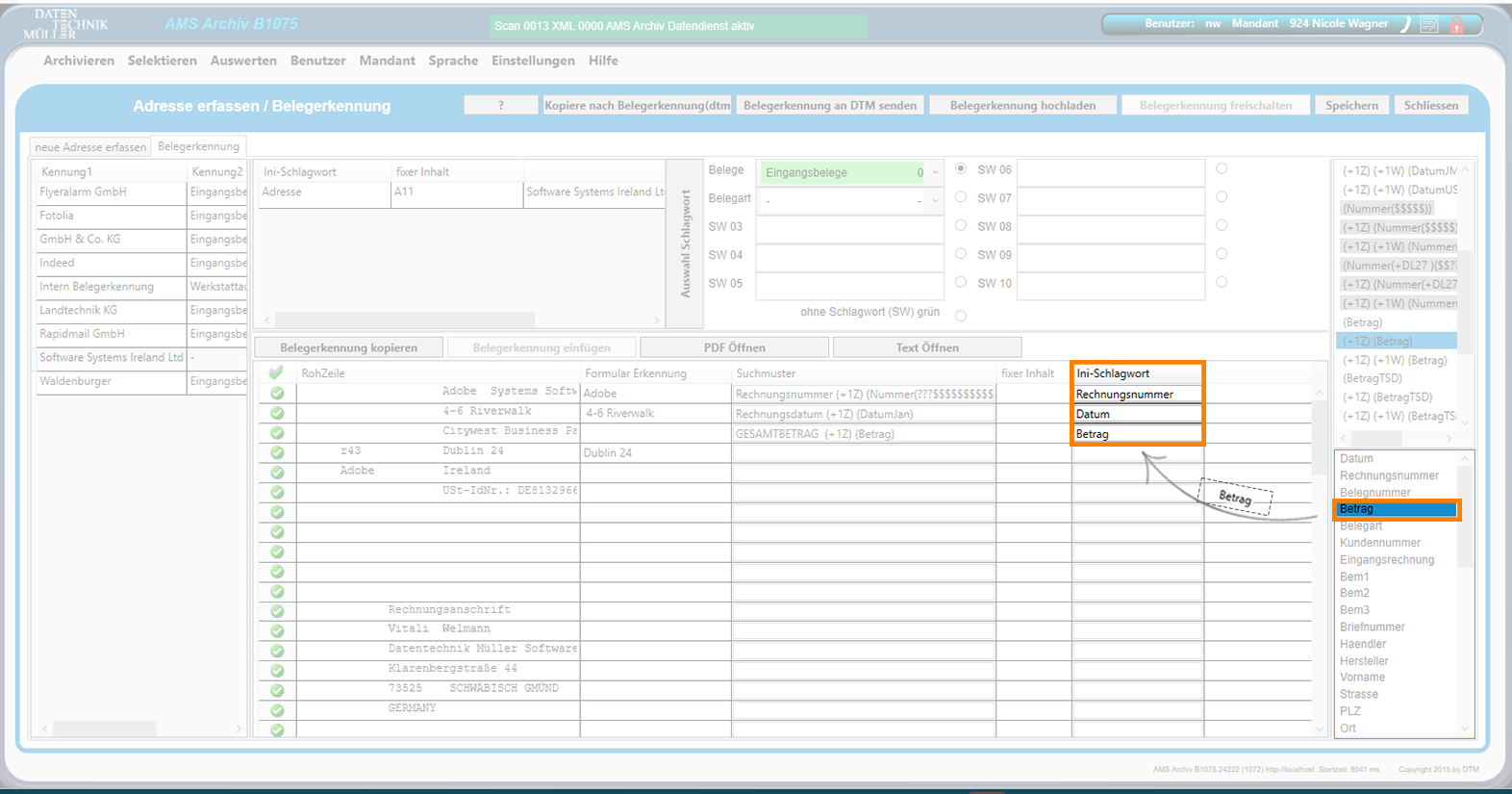1512x794 pixels.
Task: Open the notes icon beside the phone icon
Action: click(x=1430, y=25)
